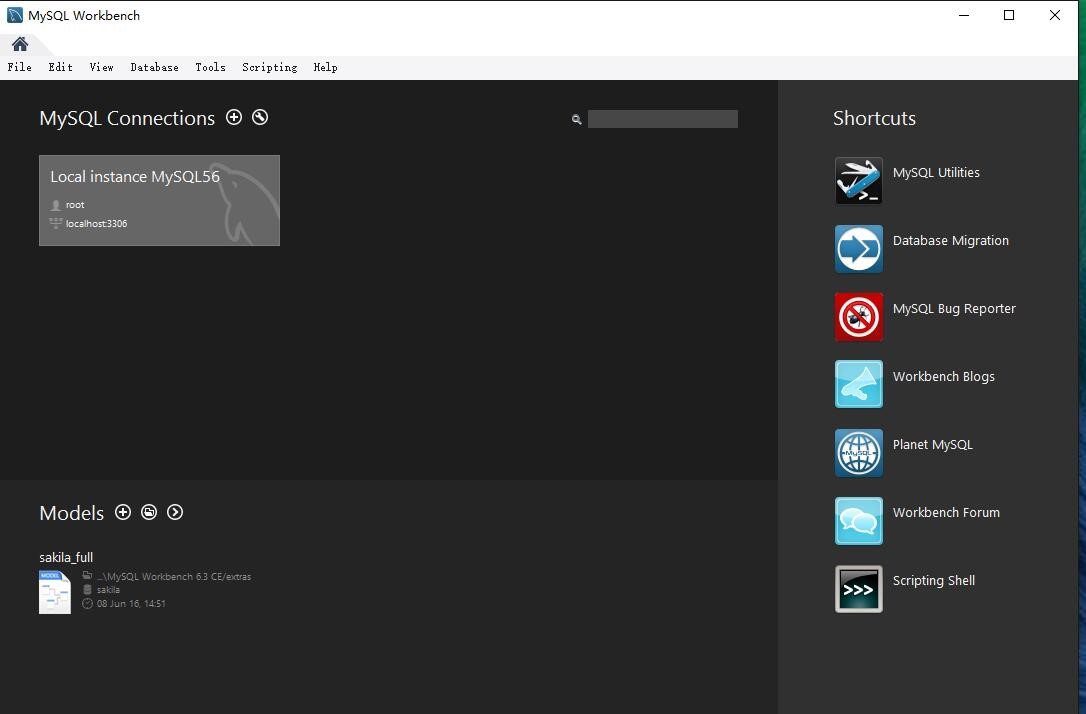Create a new model with plus icon
This screenshot has width=1086, height=714.
(123, 512)
